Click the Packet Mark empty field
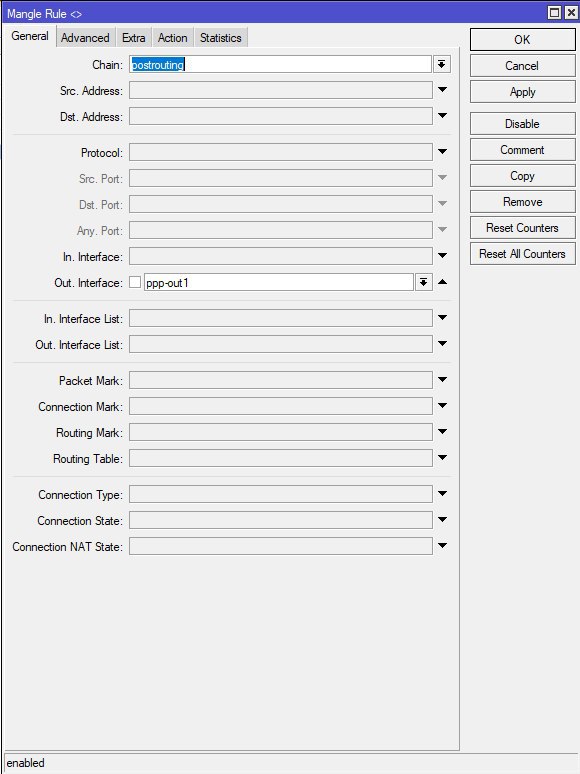Viewport: 580px width, 774px height. pos(281,380)
